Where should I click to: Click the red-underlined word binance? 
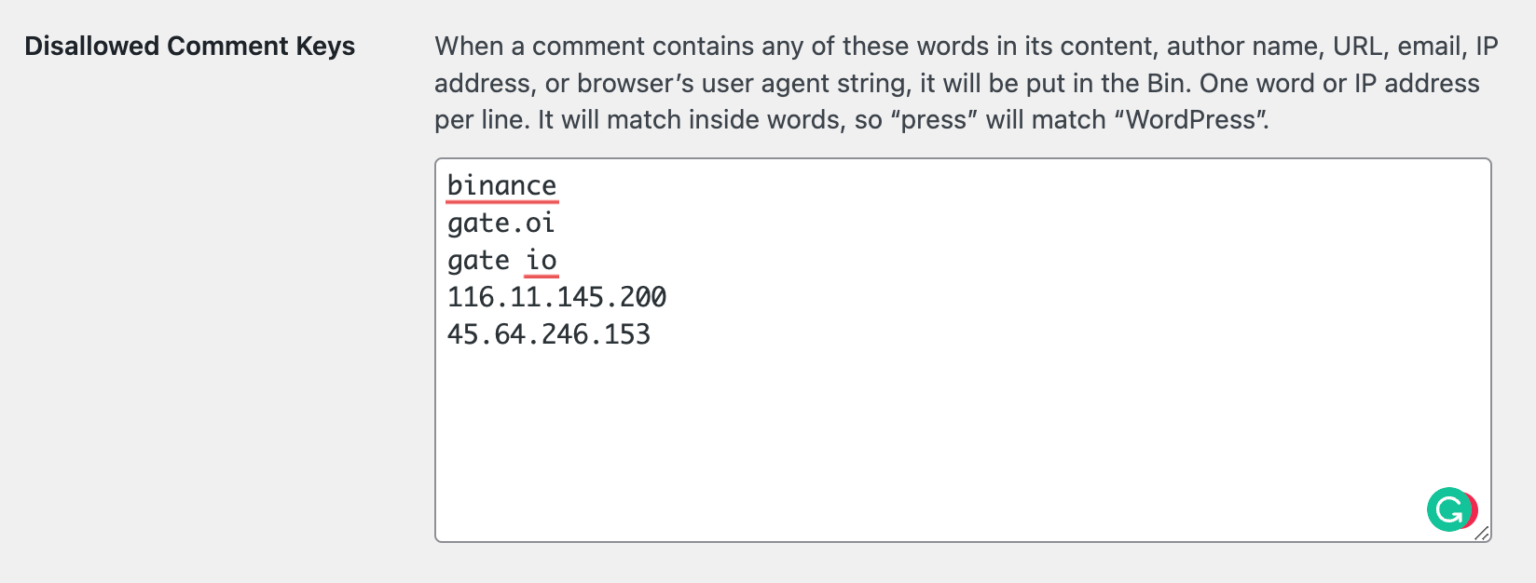click(503, 185)
